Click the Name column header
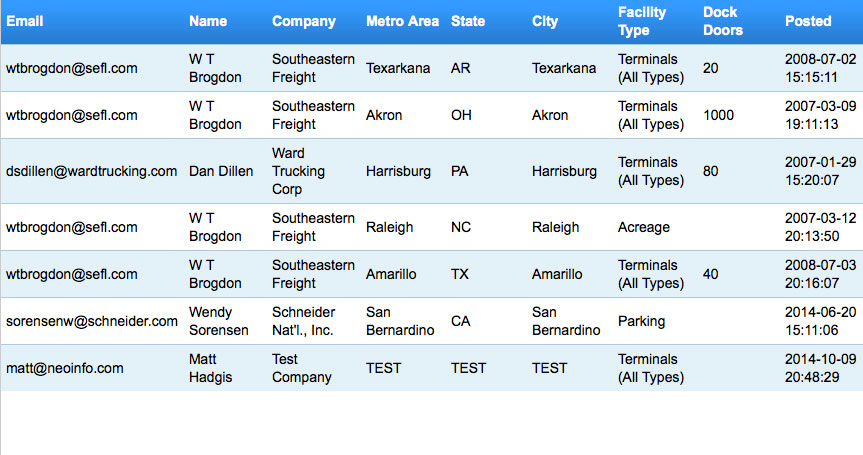The width and height of the screenshot is (863, 455). (208, 21)
